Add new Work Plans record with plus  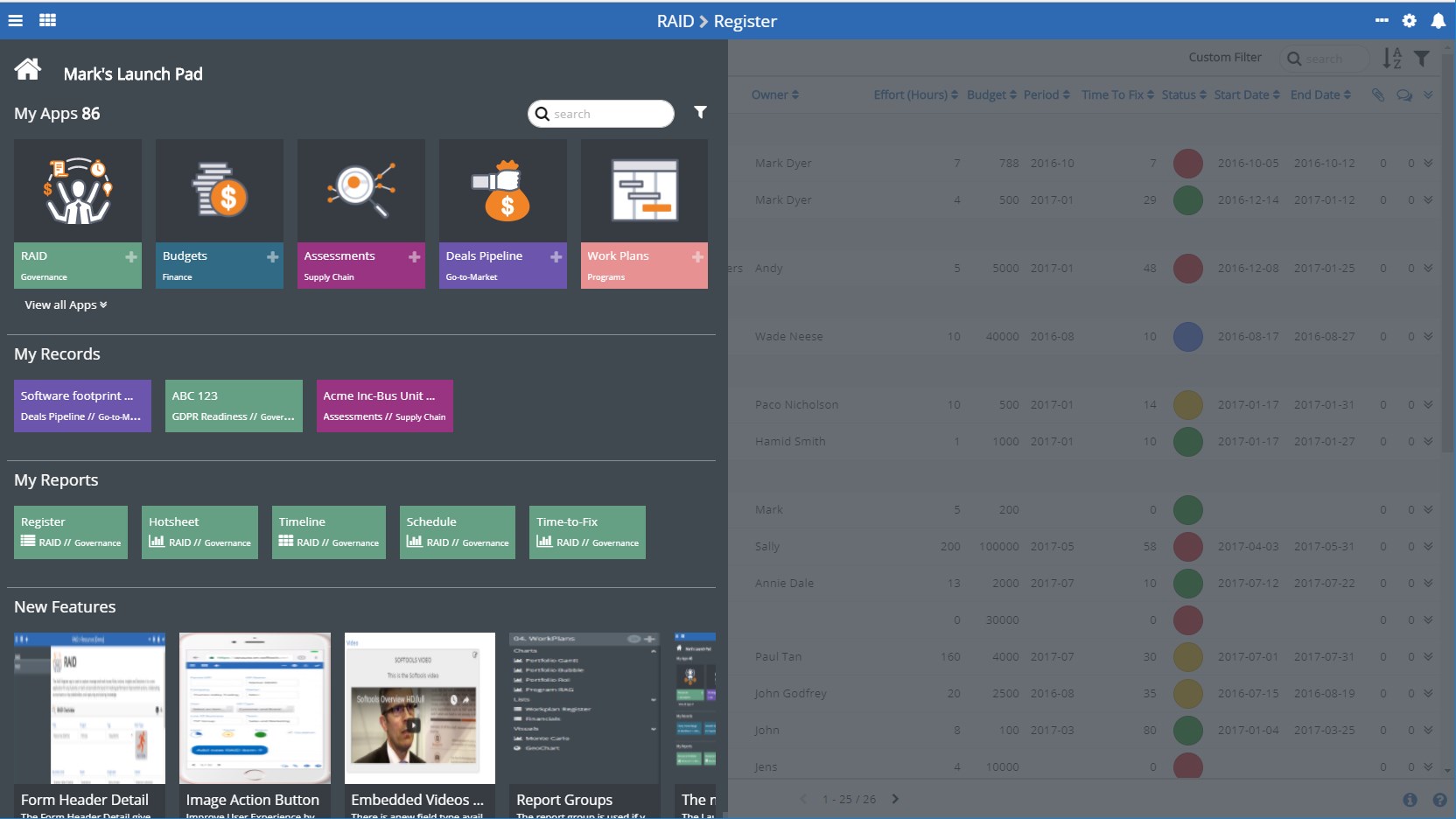coord(697,256)
